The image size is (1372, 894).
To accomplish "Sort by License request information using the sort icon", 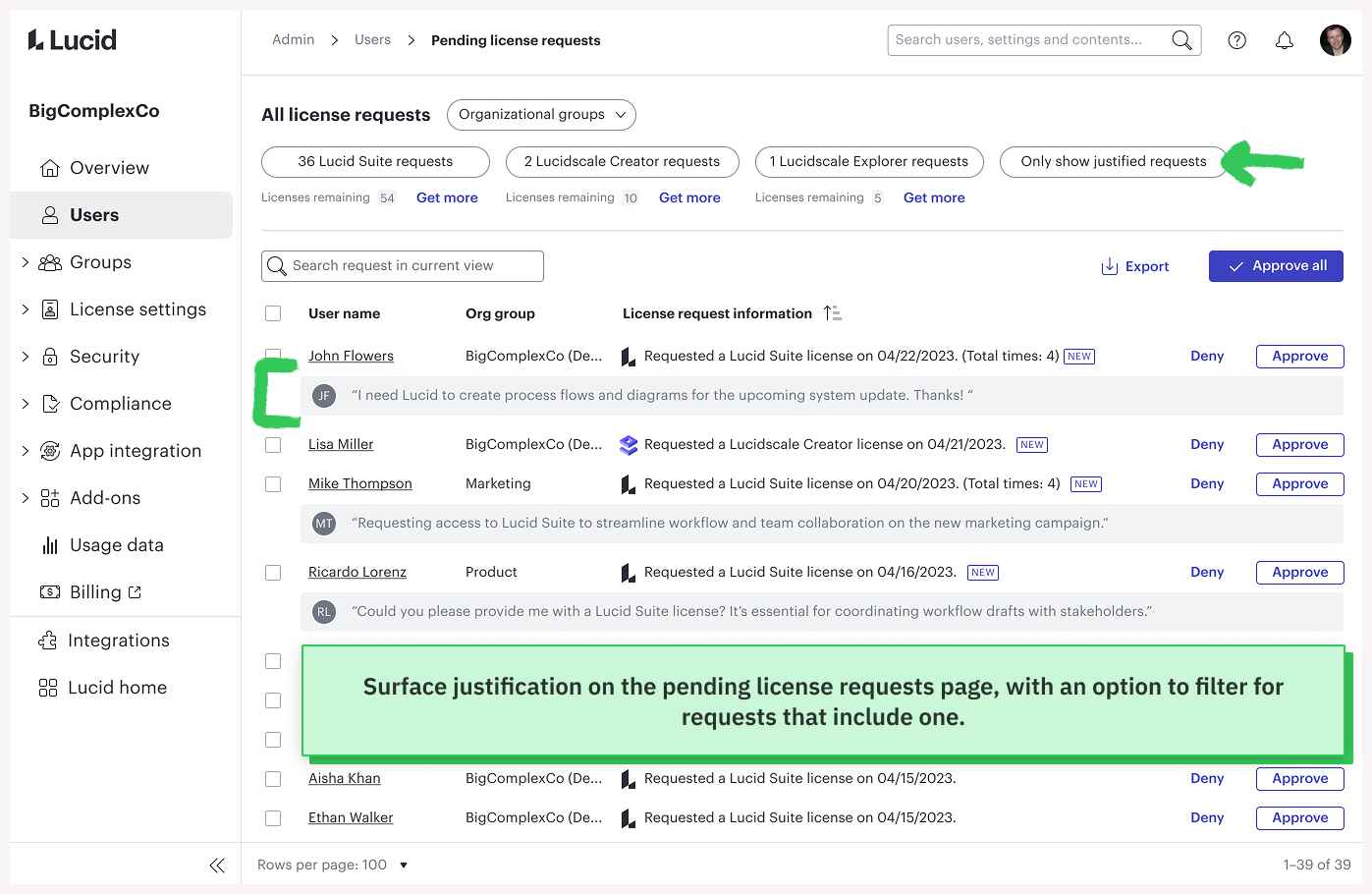I will pyautogui.click(x=833, y=313).
